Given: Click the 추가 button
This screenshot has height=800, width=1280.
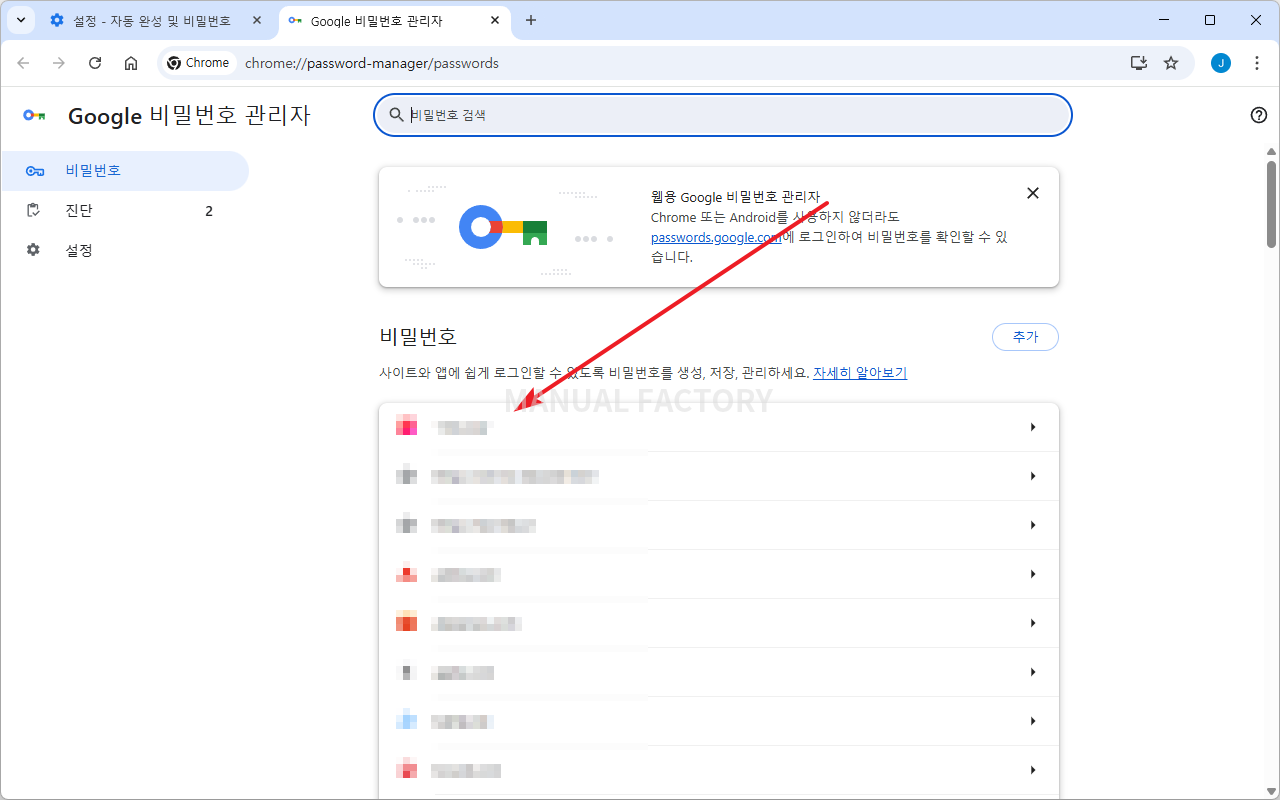Looking at the screenshot, I should click(x=1025, y=337).
